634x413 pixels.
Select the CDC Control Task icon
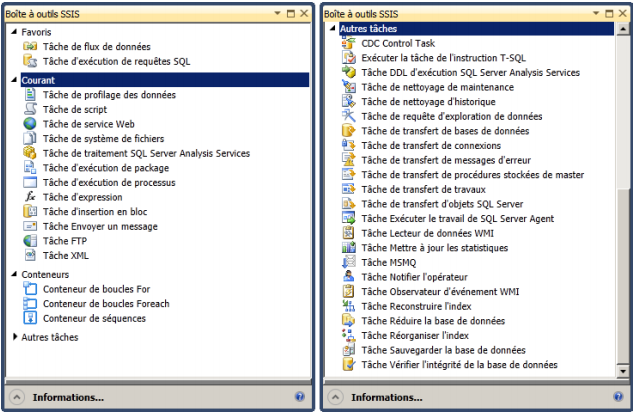coord(349,44)
